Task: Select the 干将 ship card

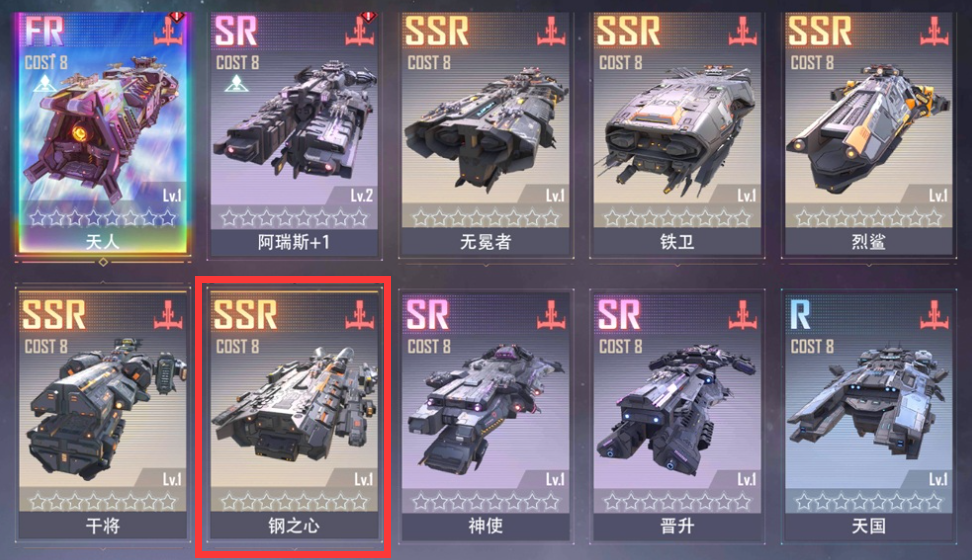Action: tap(103, 415)
